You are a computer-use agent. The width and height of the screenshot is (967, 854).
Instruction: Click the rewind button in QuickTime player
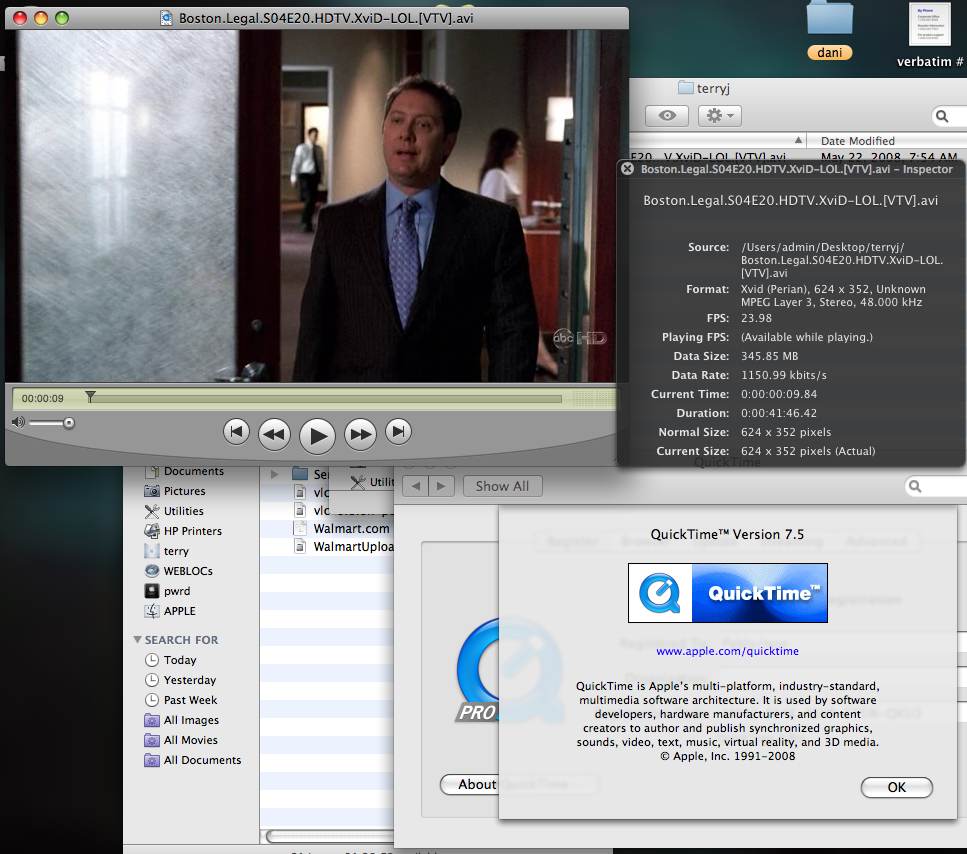point(274,435)
